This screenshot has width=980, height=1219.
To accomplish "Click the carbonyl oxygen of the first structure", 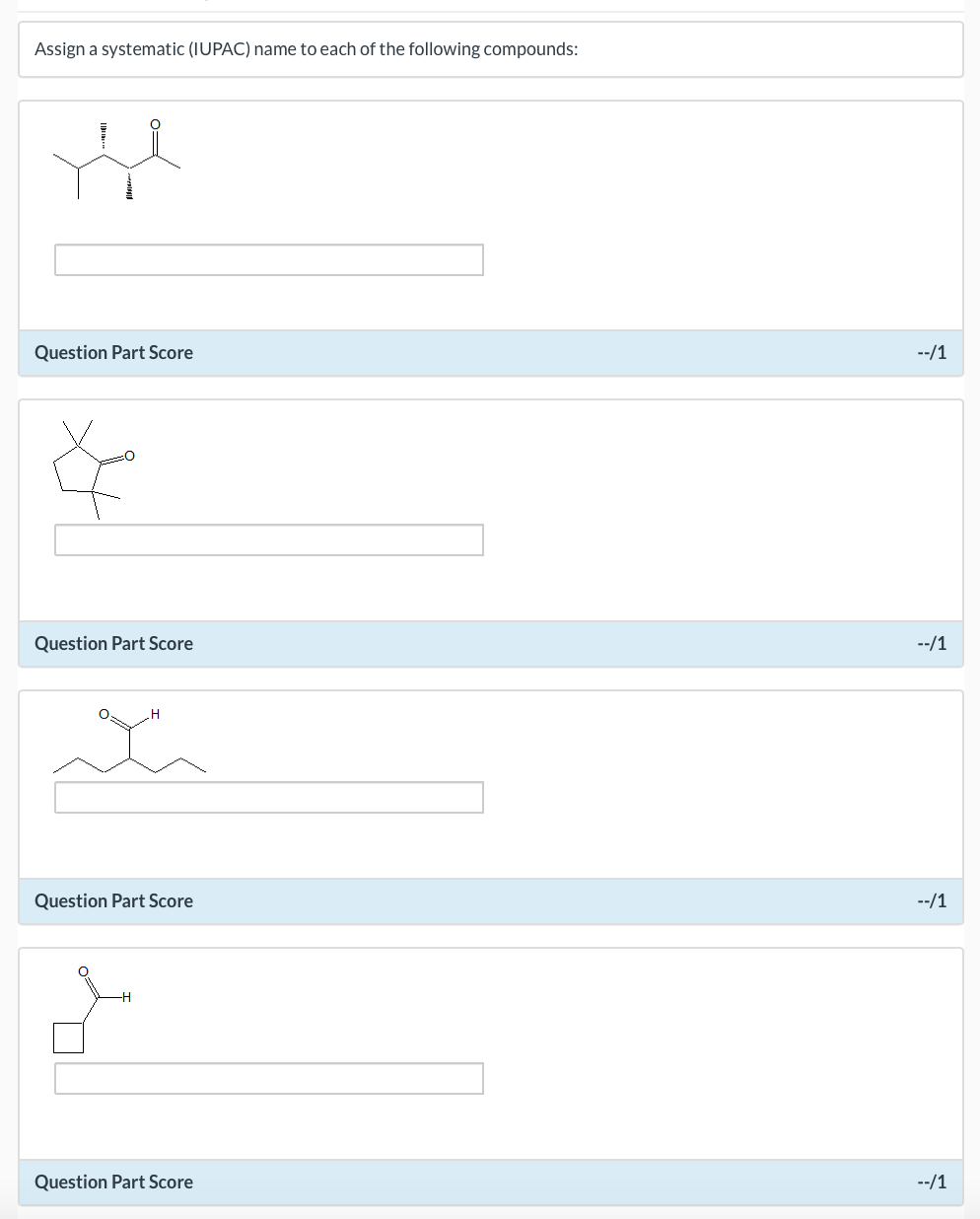I will point(153,125).
